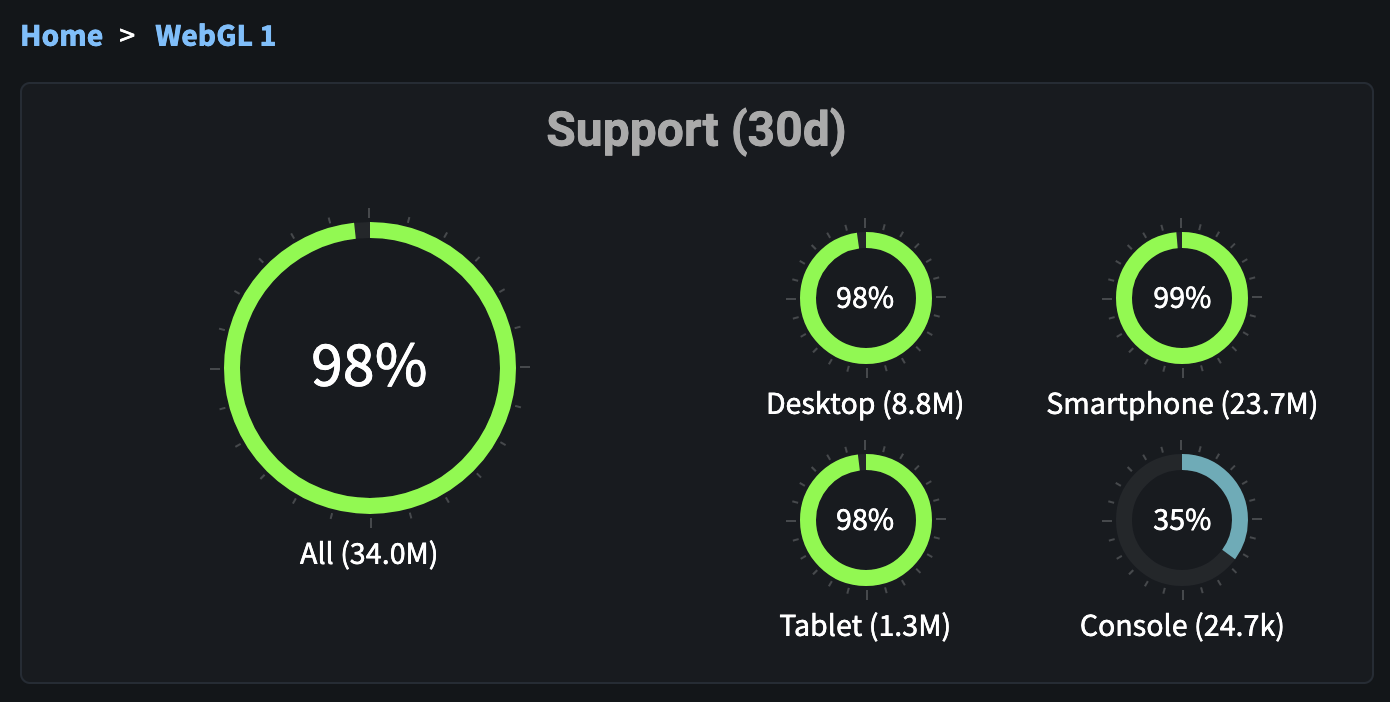Click the breadcrumb separator arrow
Viewport: 1390px width, 702px height.
[x=127, y=36]
